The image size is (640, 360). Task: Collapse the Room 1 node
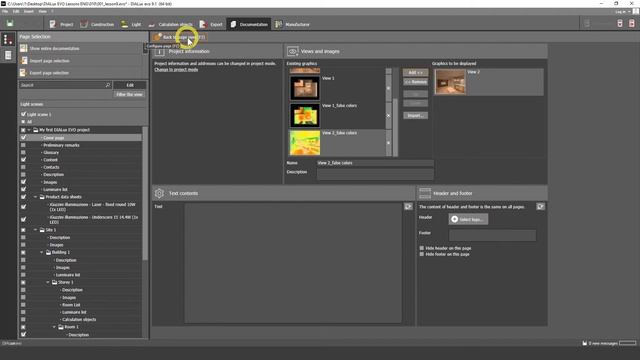pos(54,327)
